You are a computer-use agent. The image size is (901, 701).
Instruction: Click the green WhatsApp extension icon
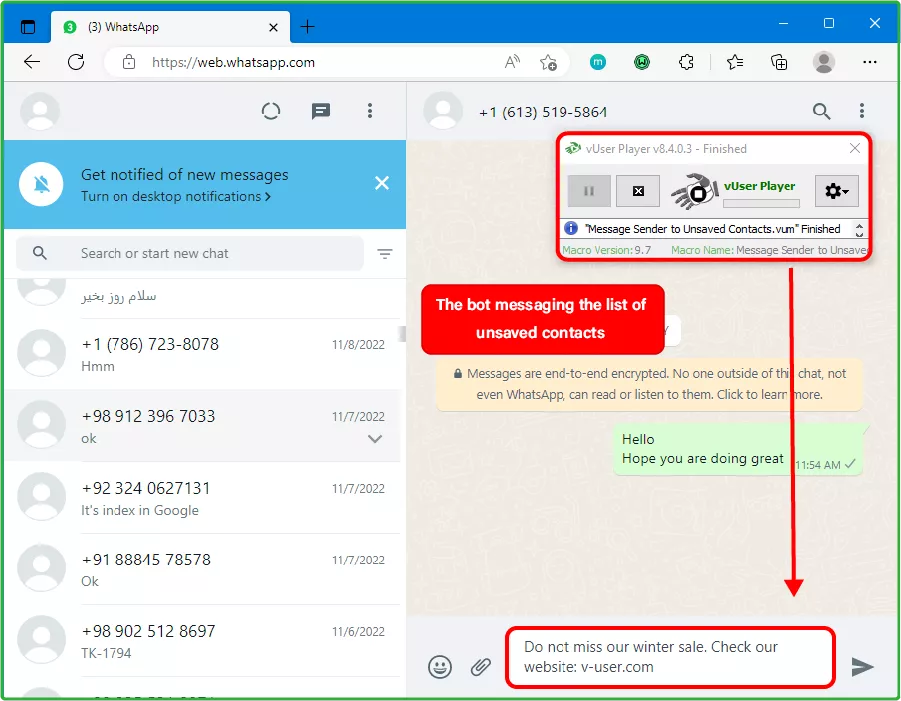[642, 62]
